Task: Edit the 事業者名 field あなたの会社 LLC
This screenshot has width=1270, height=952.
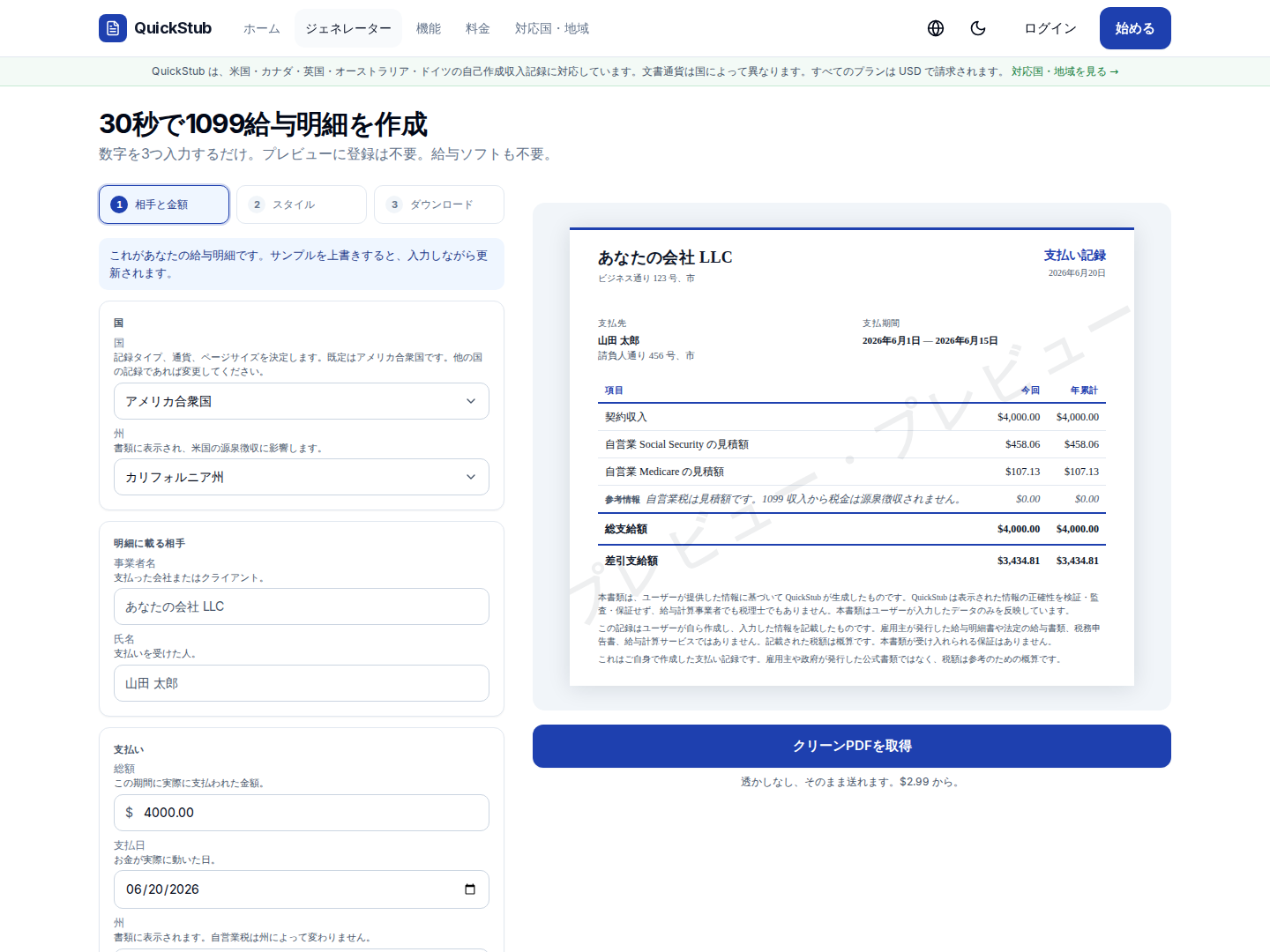Action: (302, 606)
